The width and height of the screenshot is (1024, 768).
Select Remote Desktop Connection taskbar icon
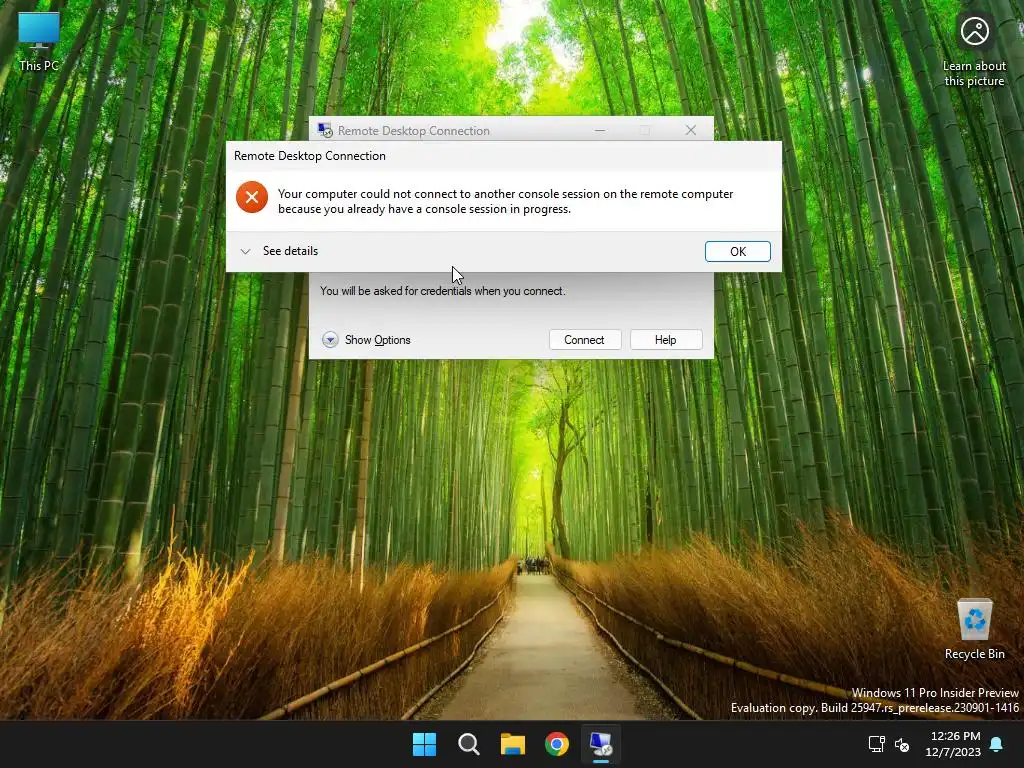[x=601, y=744]
